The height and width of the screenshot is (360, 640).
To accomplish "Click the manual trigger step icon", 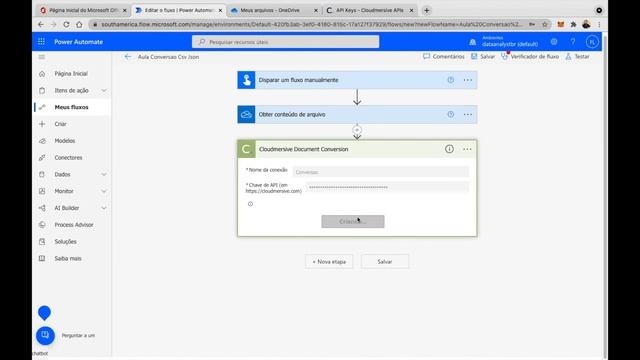I will [x=246, y=80].
